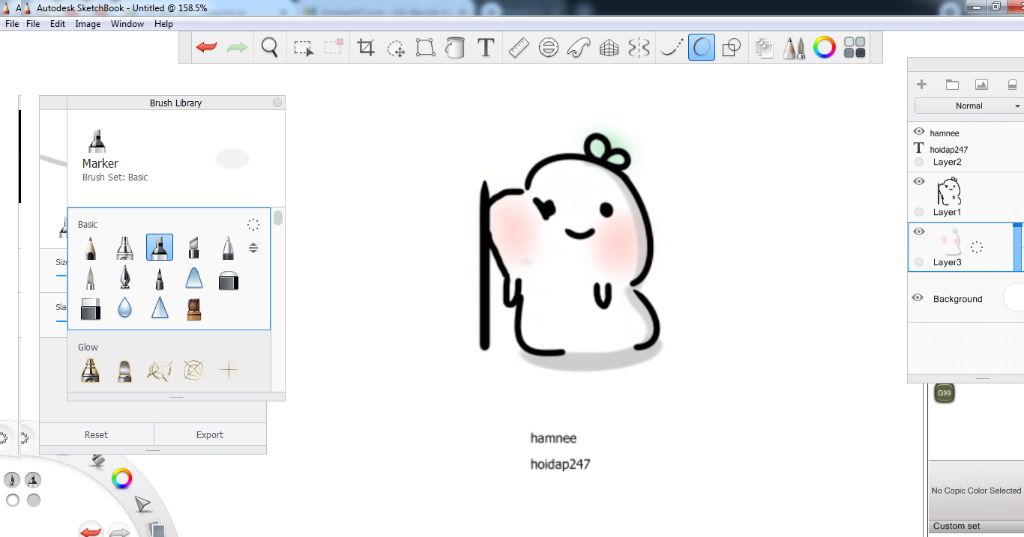Open the Layer3 dotted marking menu
Viewport: 1024px width, 537px height.
pos(977,247)
